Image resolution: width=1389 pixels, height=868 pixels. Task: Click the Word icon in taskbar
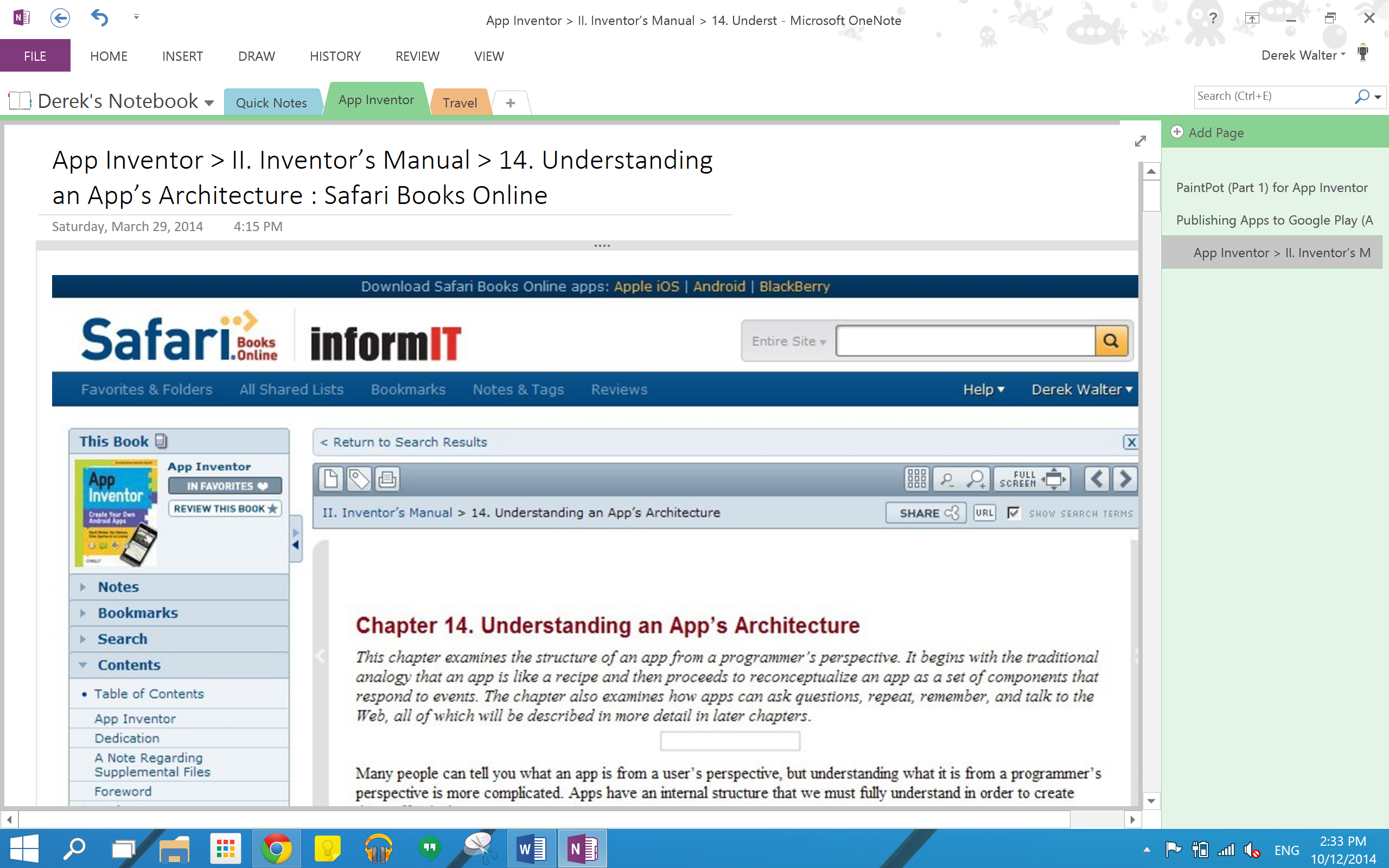[x=531, y=848]
